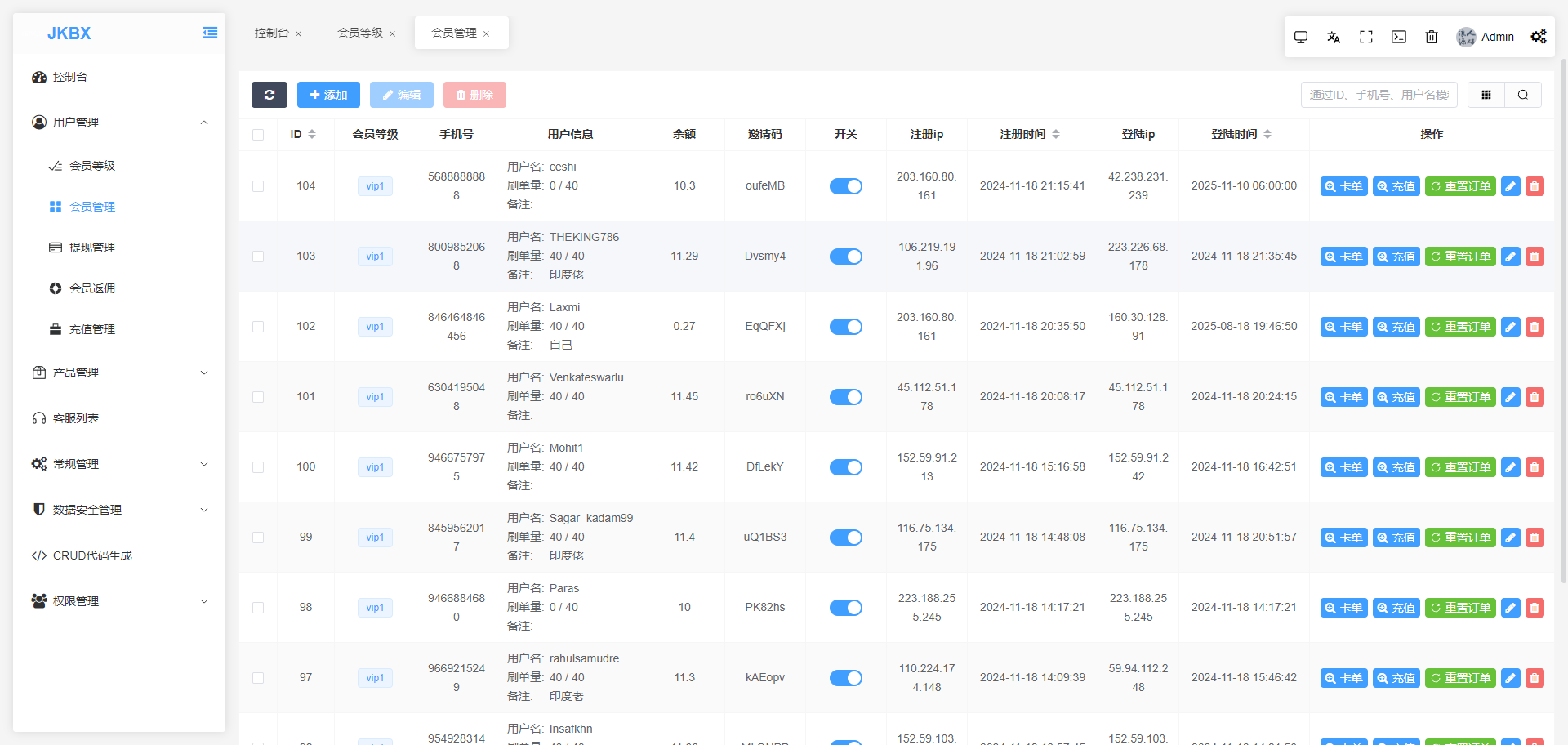Check the select-all checkbox in table header
The height and width of the screenshot is (745, 1568).
[x=258, y=135]
